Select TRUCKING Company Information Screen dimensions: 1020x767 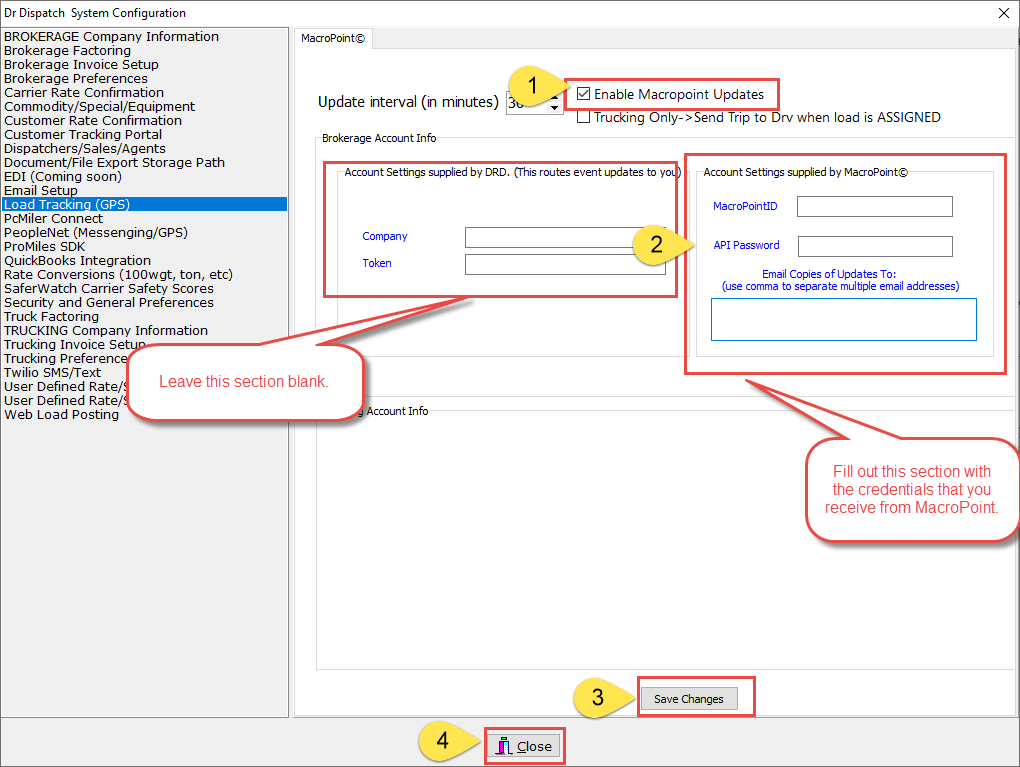[106, 330]
